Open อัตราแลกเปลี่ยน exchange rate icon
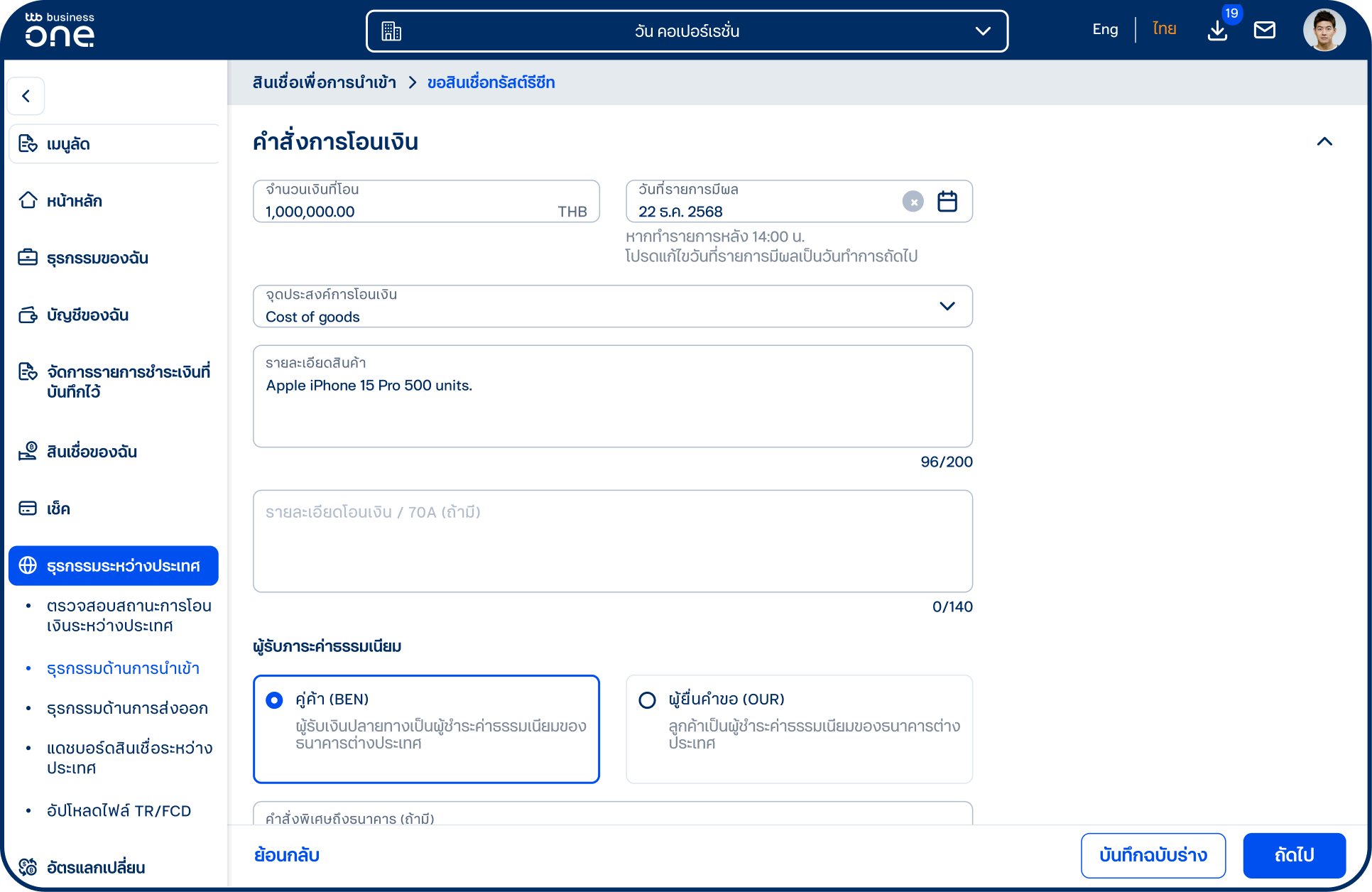 pyautogui.click(x=28, y=867)
